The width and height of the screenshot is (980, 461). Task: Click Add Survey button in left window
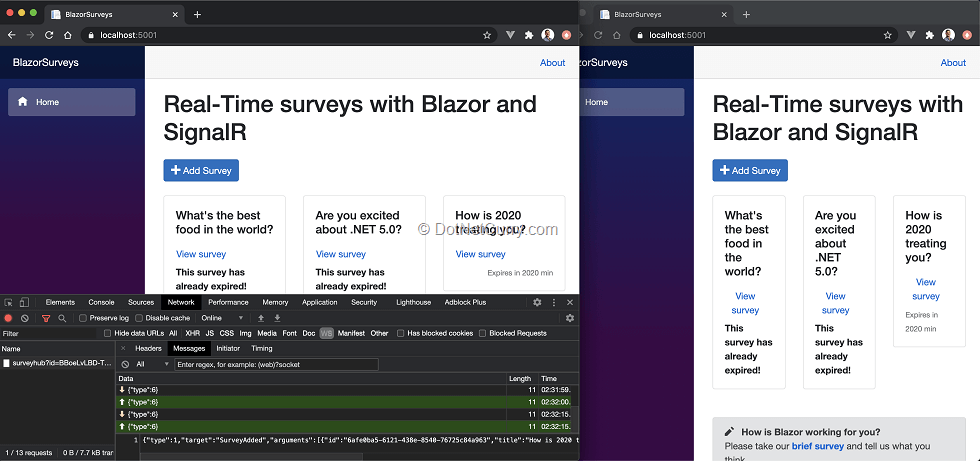click(x=201, y=170)
